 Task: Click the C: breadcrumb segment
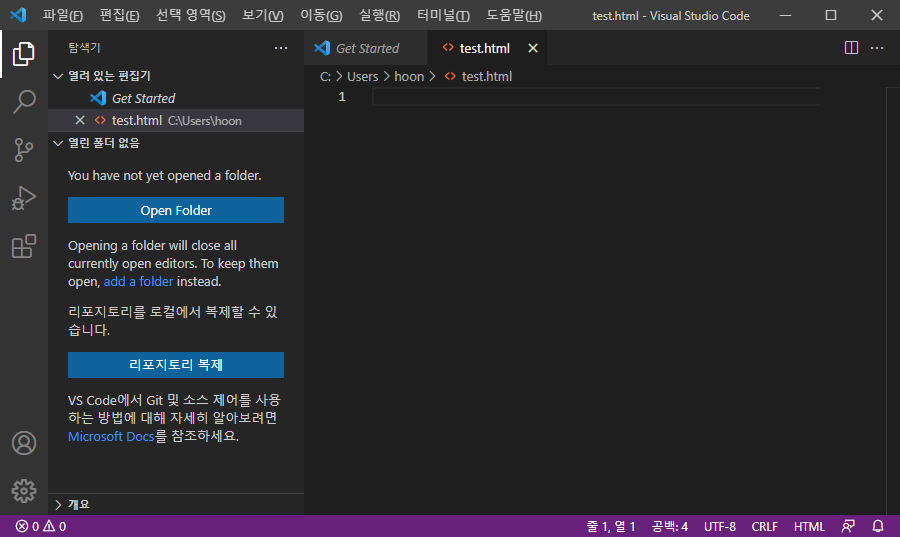pos(325,76)
